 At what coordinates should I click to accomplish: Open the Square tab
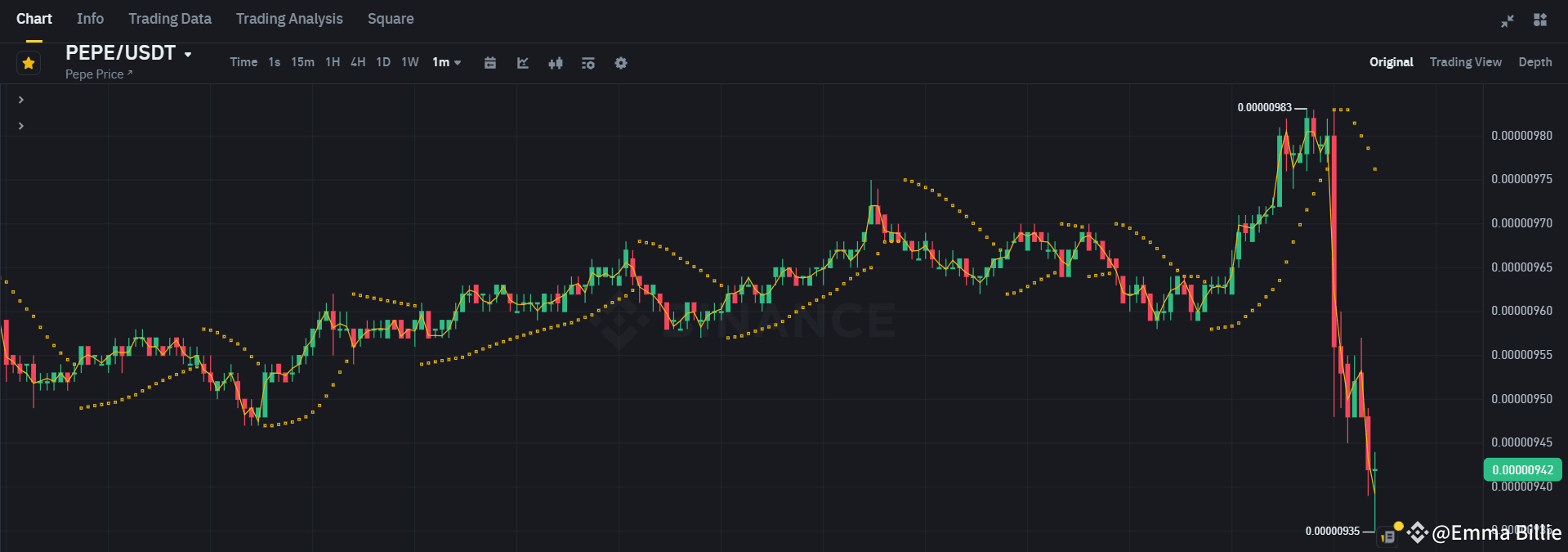point(391,18)
